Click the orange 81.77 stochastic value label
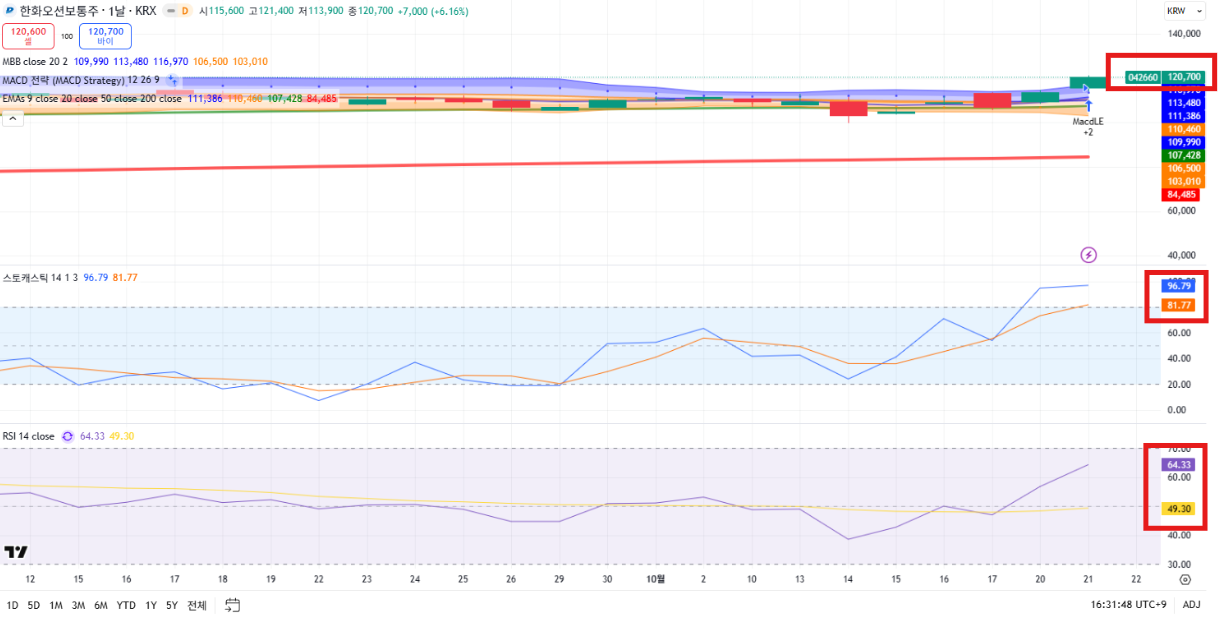Image resolution: width=1218 pixels, height=617 pixels. click(x=1178, y=305)
